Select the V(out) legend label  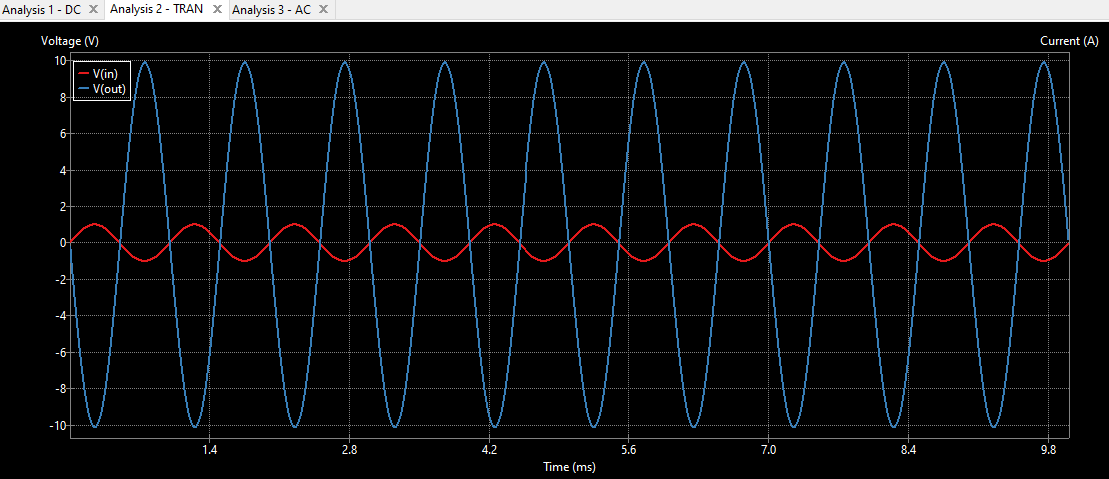point(110,88)
